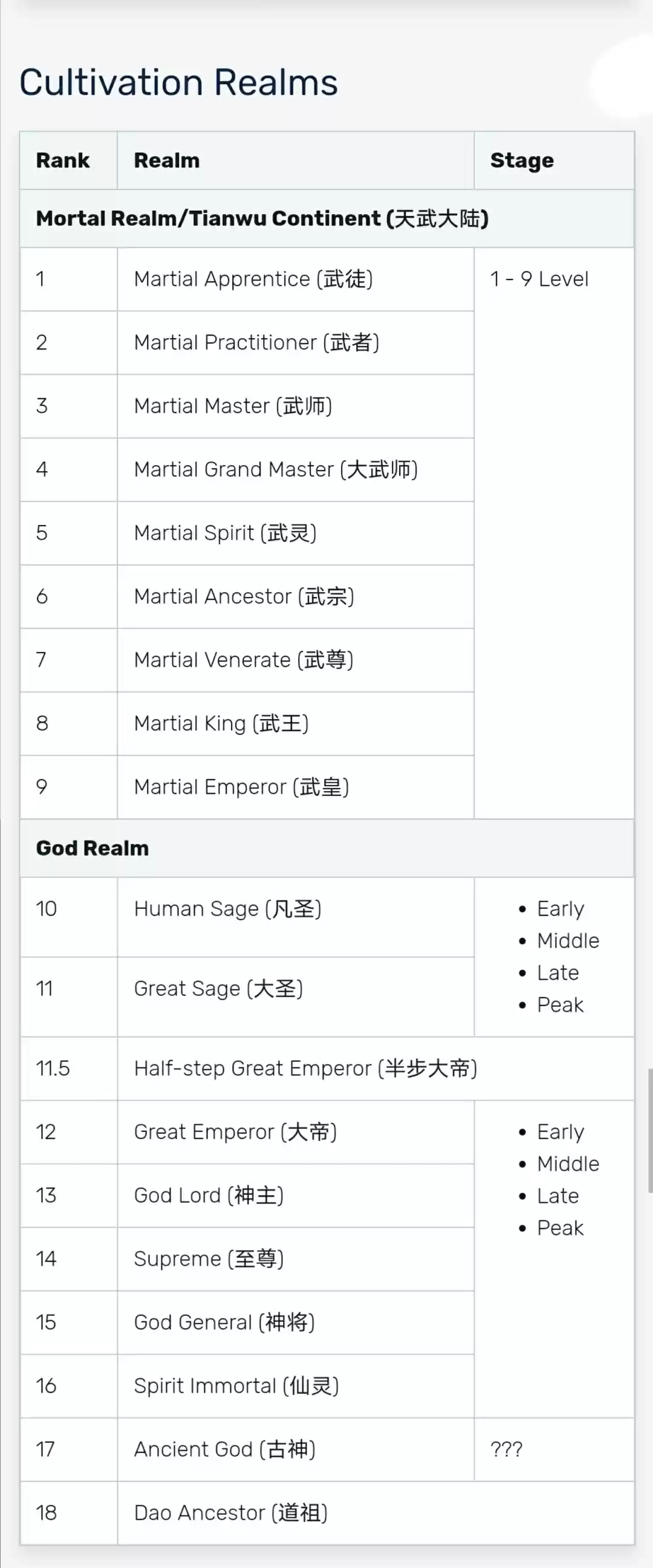Select the God Realm section row
This screenshot has height=1568, width=653.
[x=93, y=848]
